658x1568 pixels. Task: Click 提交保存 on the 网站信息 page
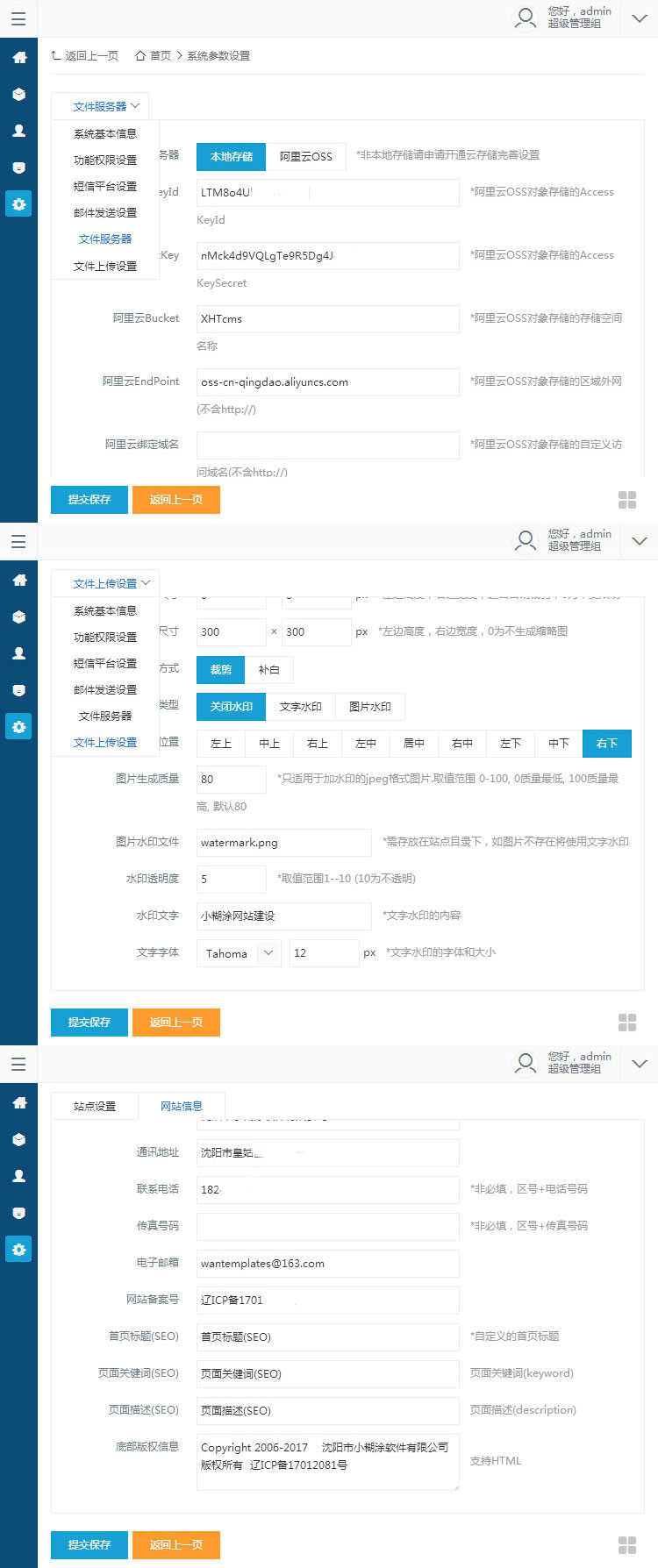(89, 1544)
